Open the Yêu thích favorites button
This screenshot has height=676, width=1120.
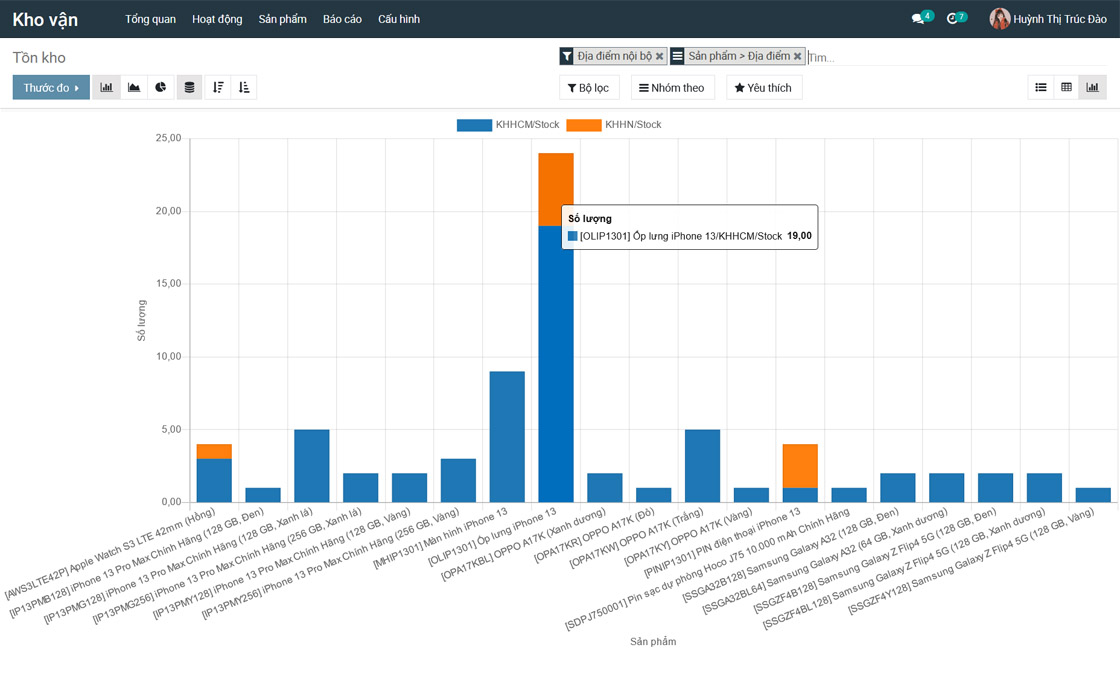(763, 88)
